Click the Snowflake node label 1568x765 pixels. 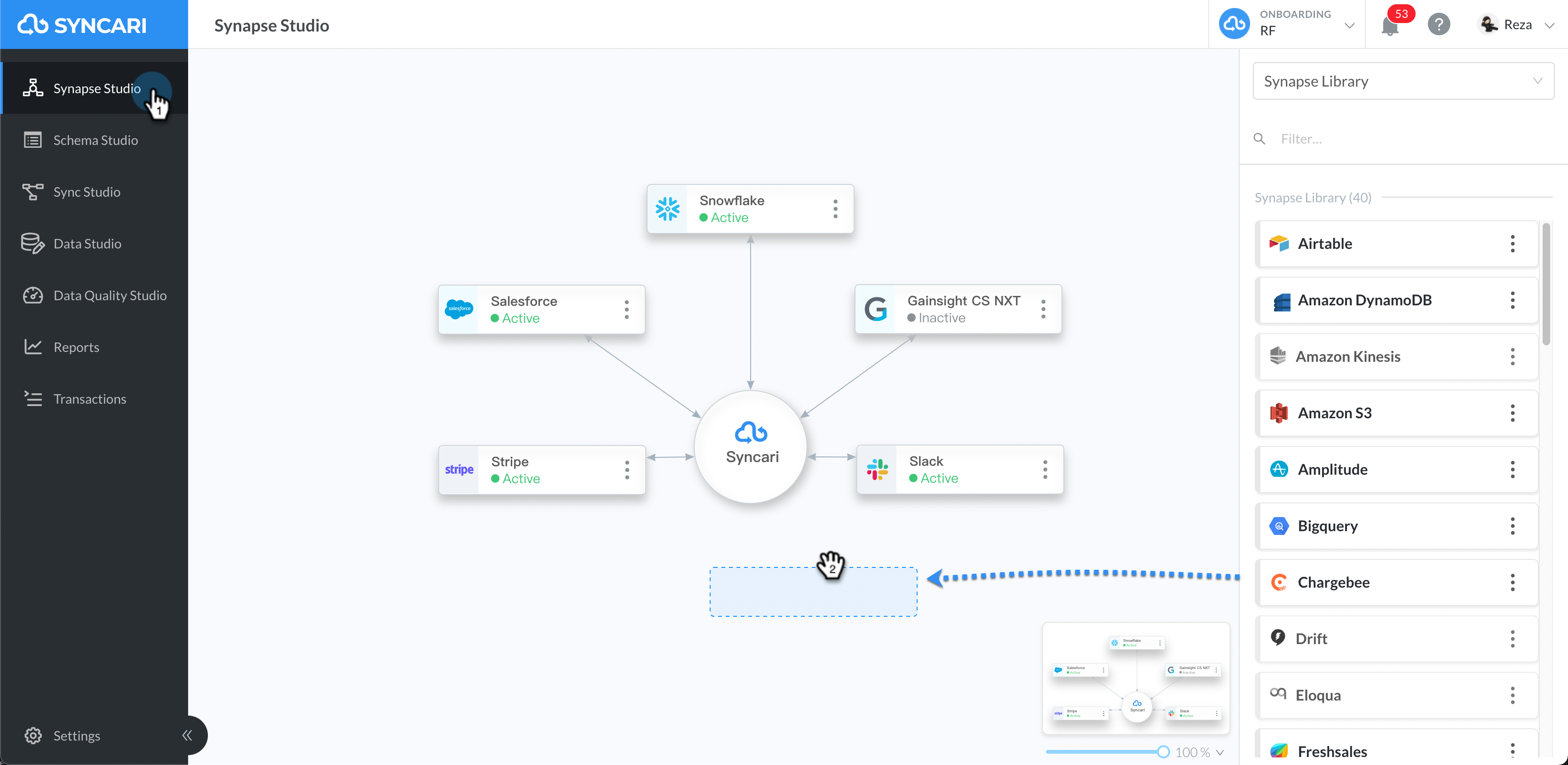click(x=732, y=200)
